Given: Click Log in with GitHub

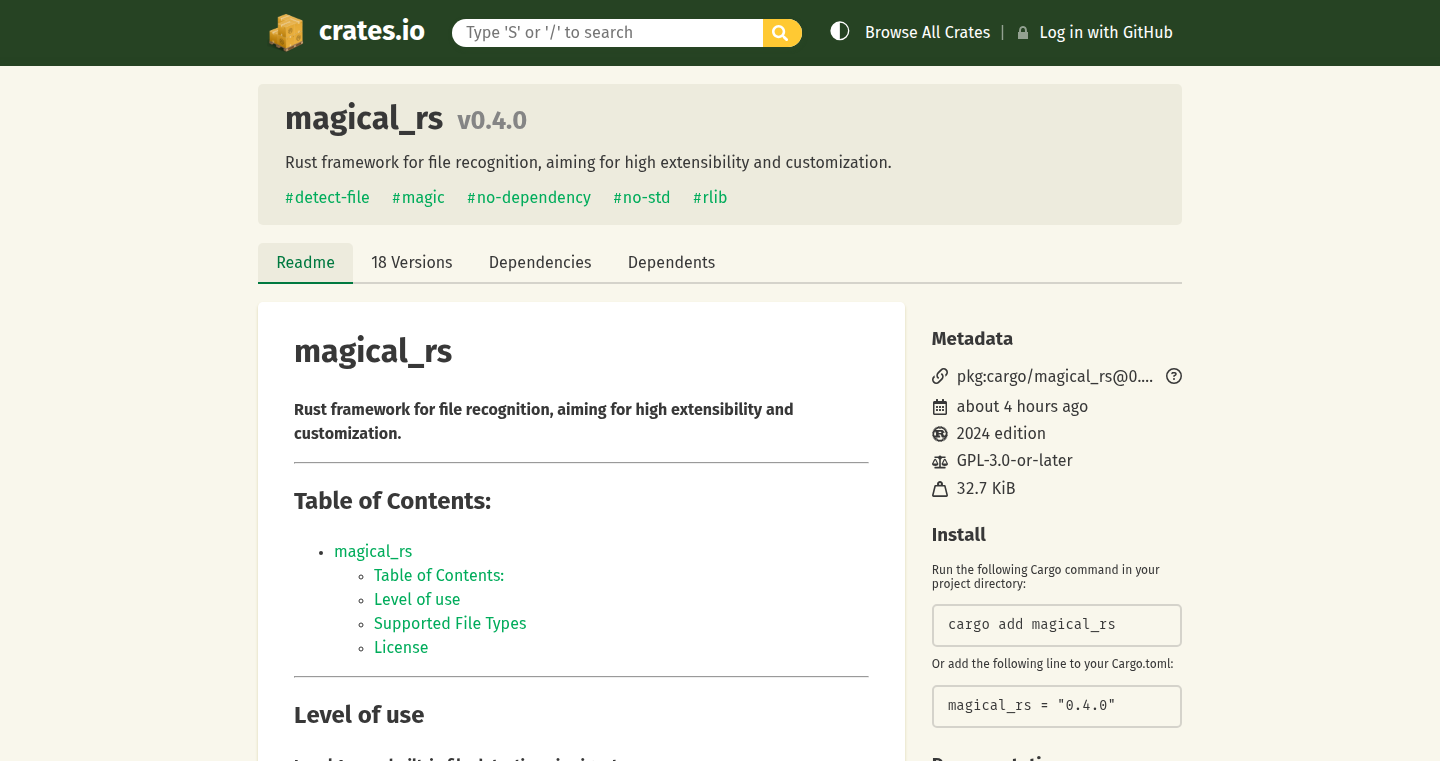Looking at the screenshot, I should [1106, 33].
